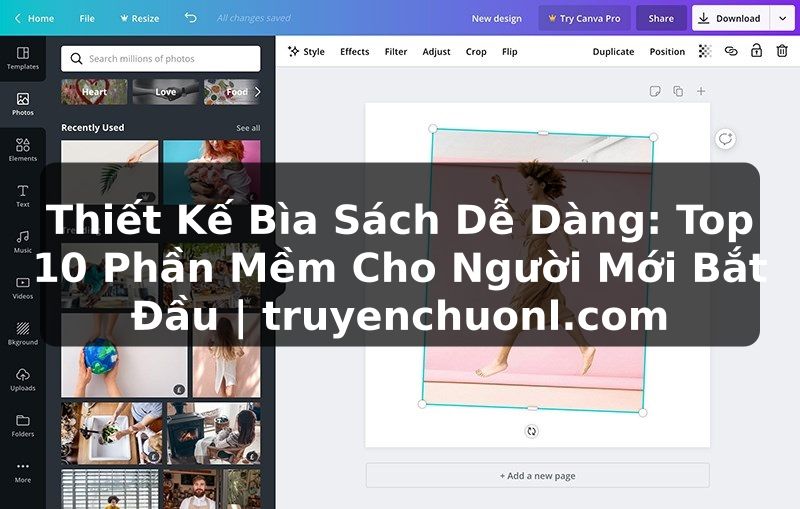Open the Photos sidebar panel
The height and width of the screenshot is (509, 800).
click(x=22, y=104)
